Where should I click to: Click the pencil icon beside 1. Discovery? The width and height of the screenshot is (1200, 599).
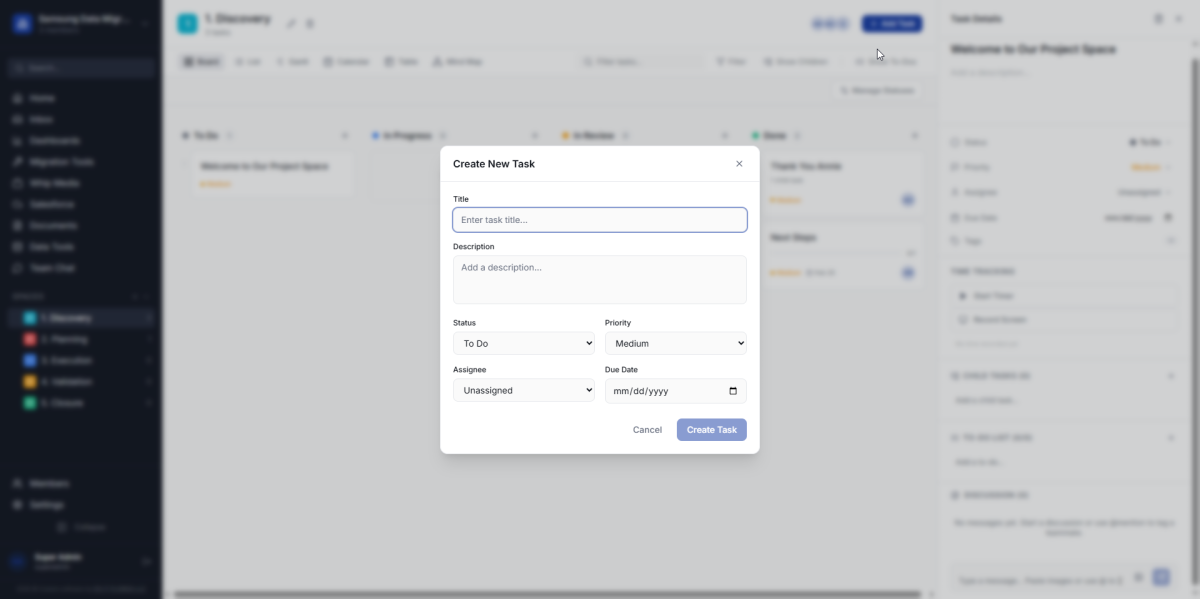(x=291, y=23)
